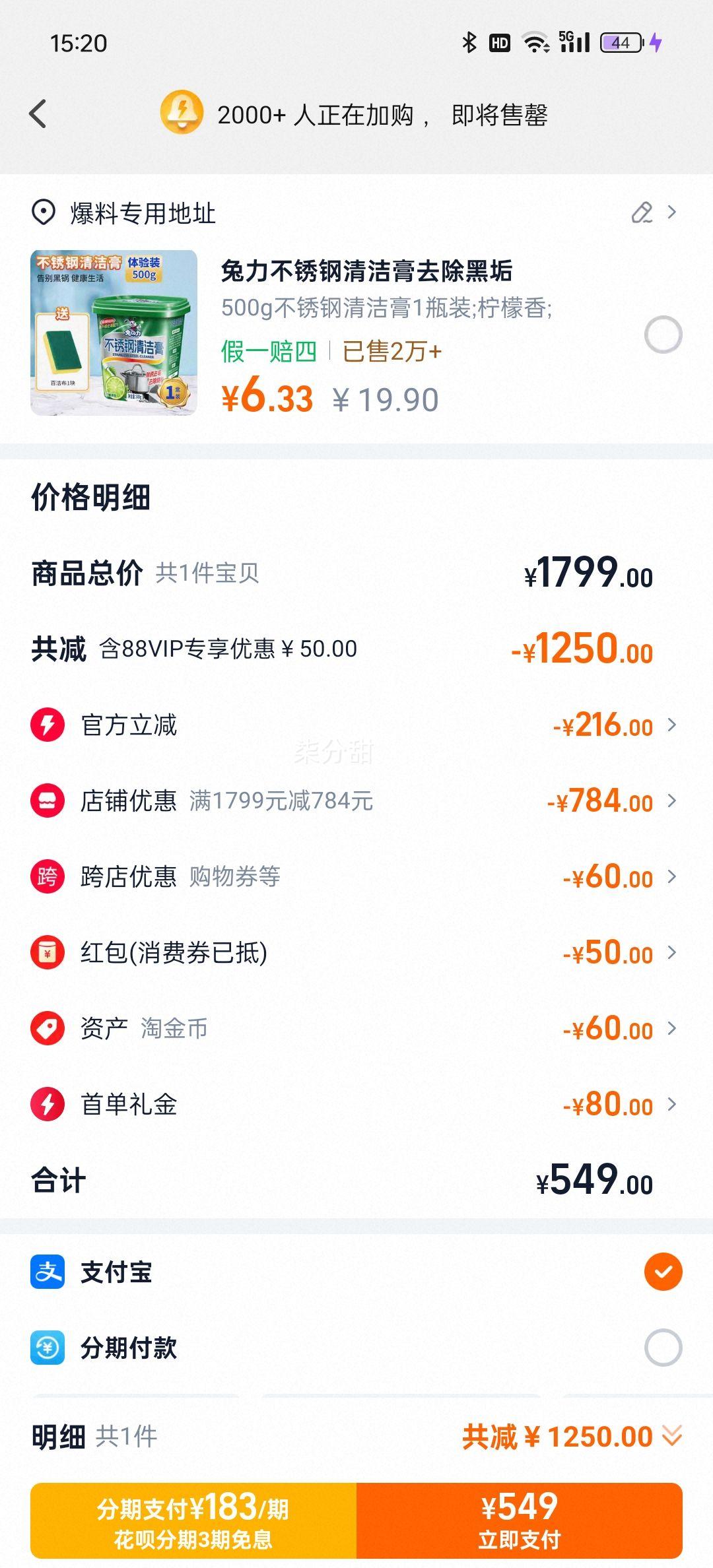
Task: Tap the address location pin icon
Action: pyautogui.click(x=44, y=213)
